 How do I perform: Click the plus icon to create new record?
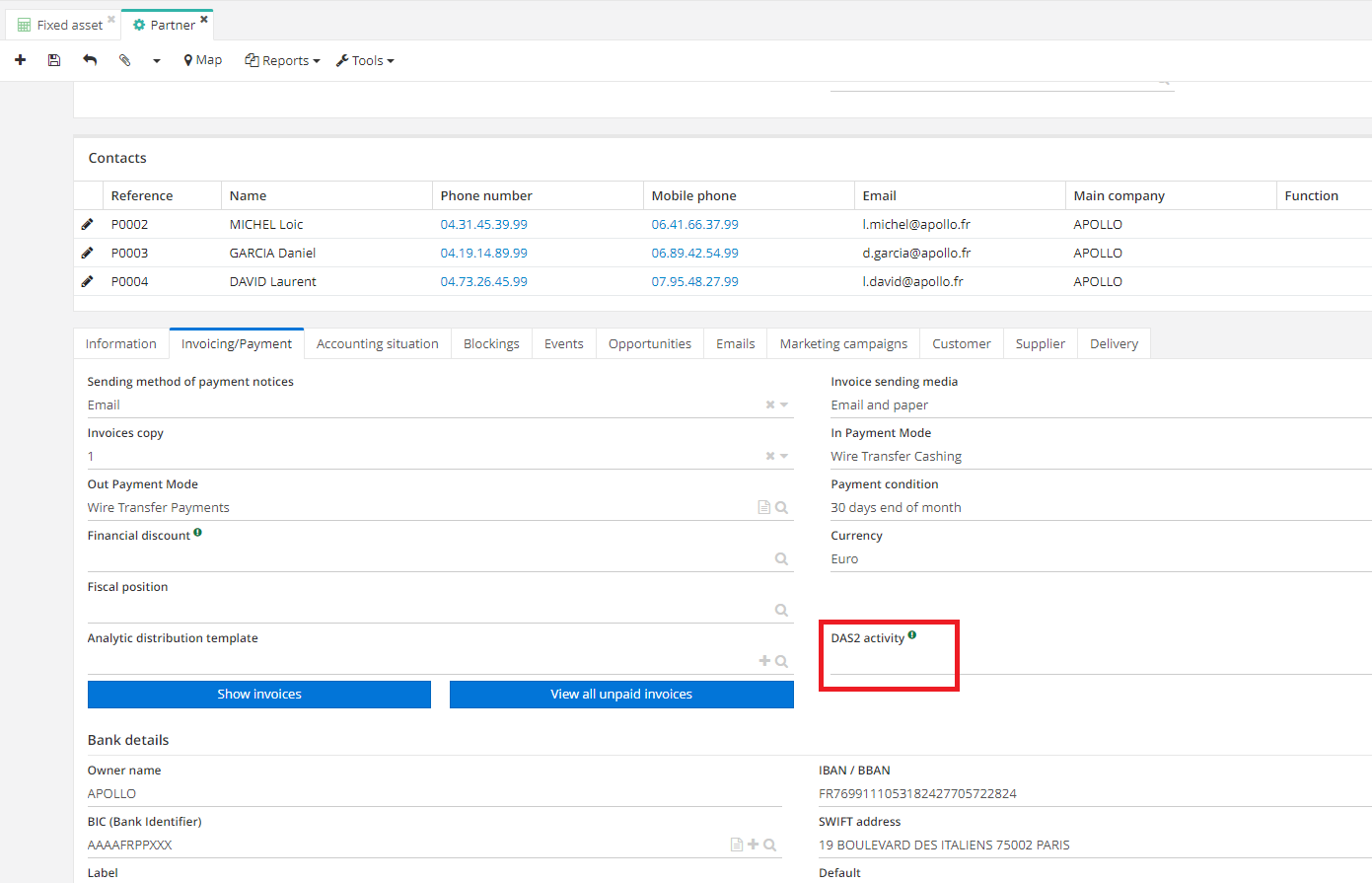click(20, 60)
